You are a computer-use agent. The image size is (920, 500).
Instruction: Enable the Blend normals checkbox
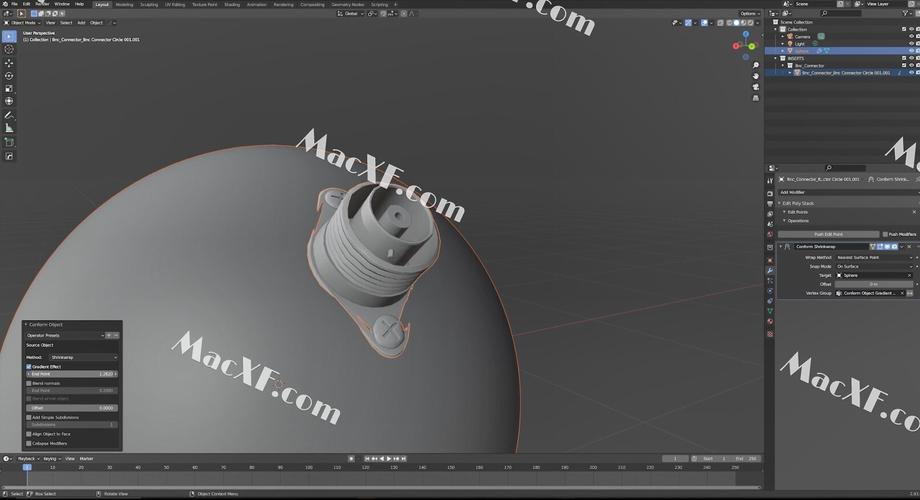(x=29, y=383)
